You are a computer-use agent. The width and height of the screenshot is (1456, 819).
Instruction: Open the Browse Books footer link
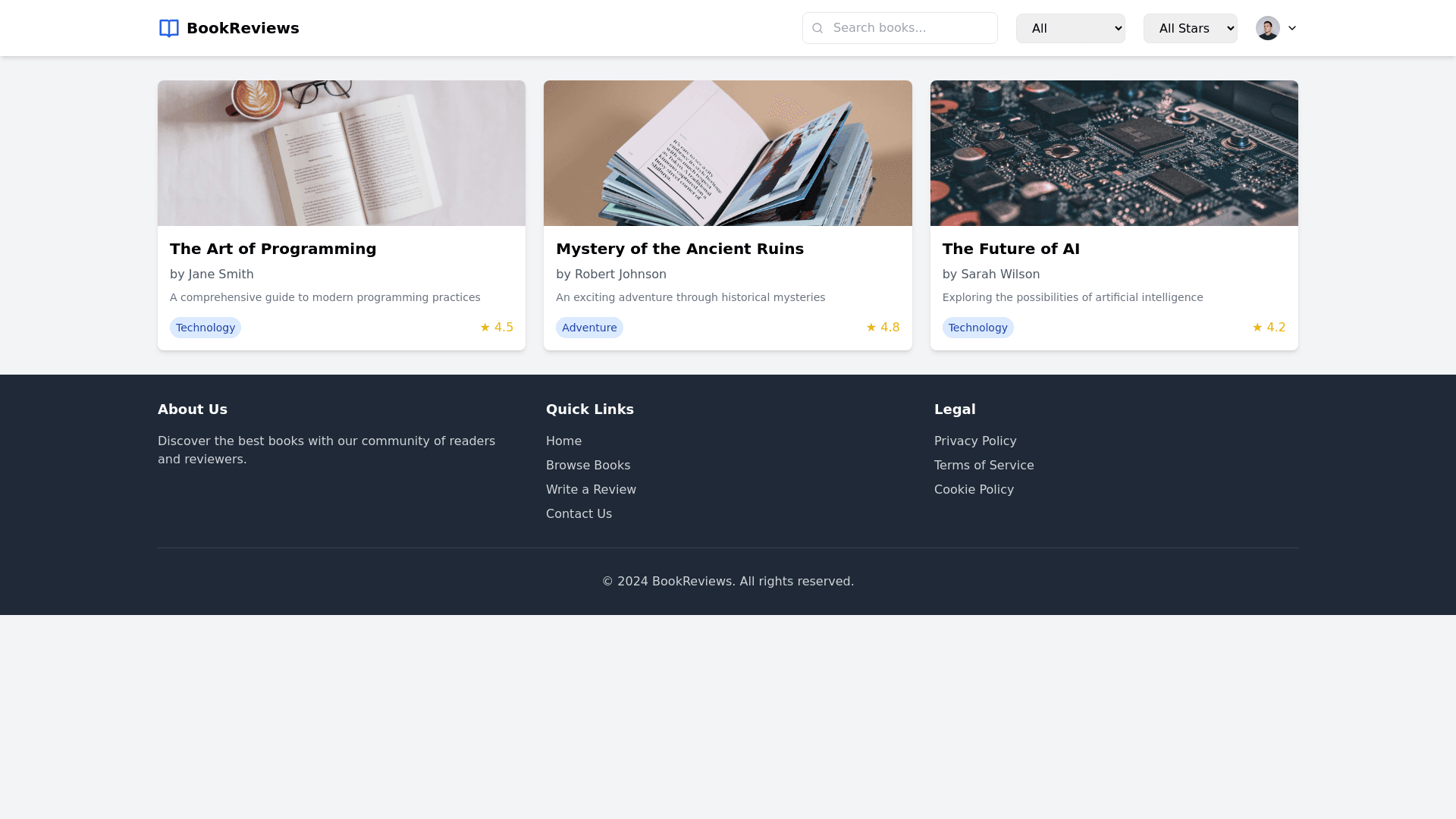pyautogui.click(x=588, y=466)
